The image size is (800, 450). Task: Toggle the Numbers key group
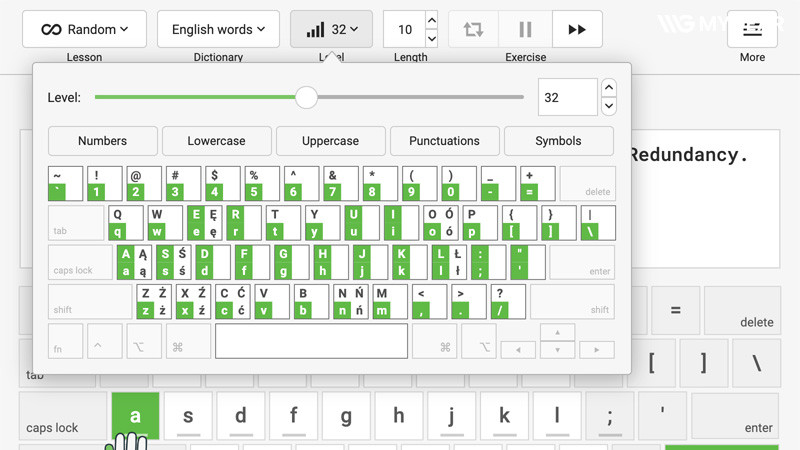tap(102, 141)
